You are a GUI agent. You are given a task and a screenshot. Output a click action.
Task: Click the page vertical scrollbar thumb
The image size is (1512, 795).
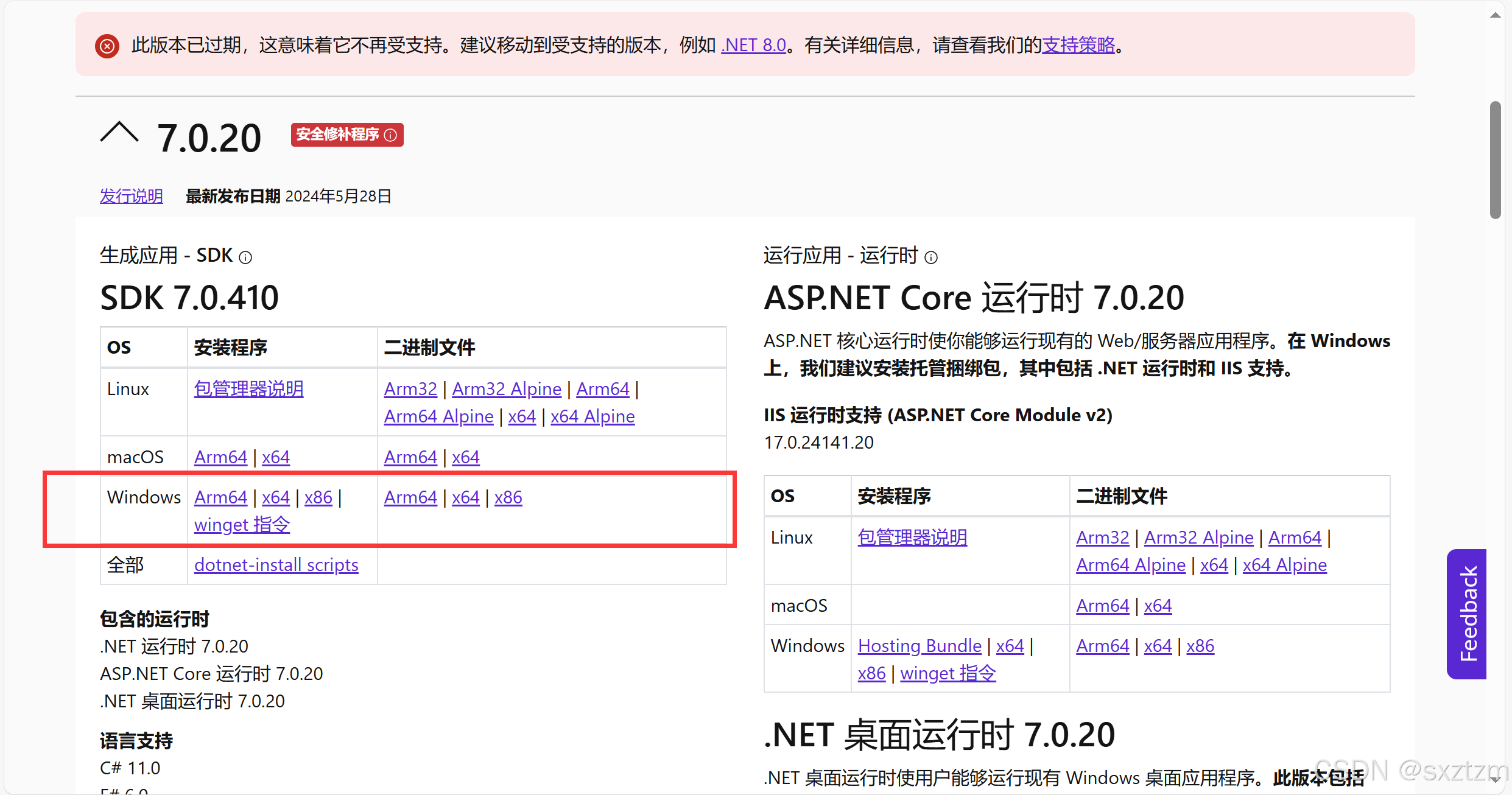click(x=1496, y=159)
